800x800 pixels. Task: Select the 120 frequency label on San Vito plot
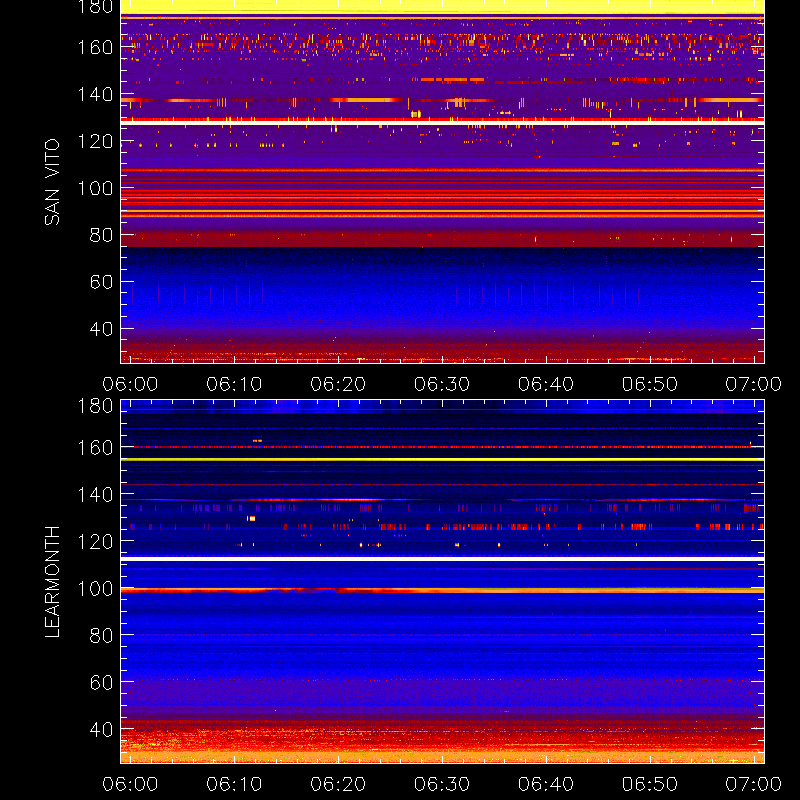click(x=95, y=141)
